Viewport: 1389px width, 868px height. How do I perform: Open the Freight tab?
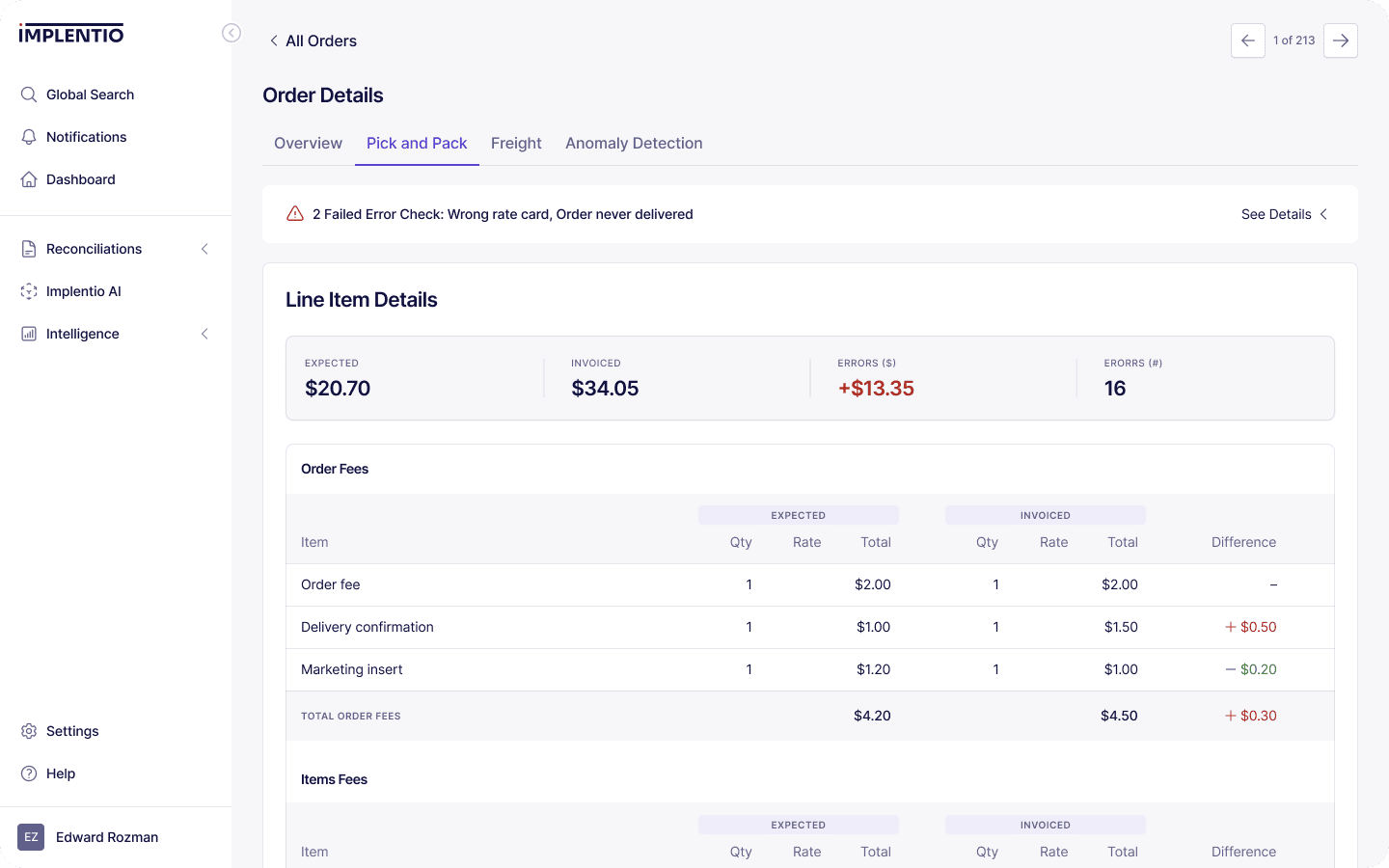pyautogui.click(x=516, y=143)
